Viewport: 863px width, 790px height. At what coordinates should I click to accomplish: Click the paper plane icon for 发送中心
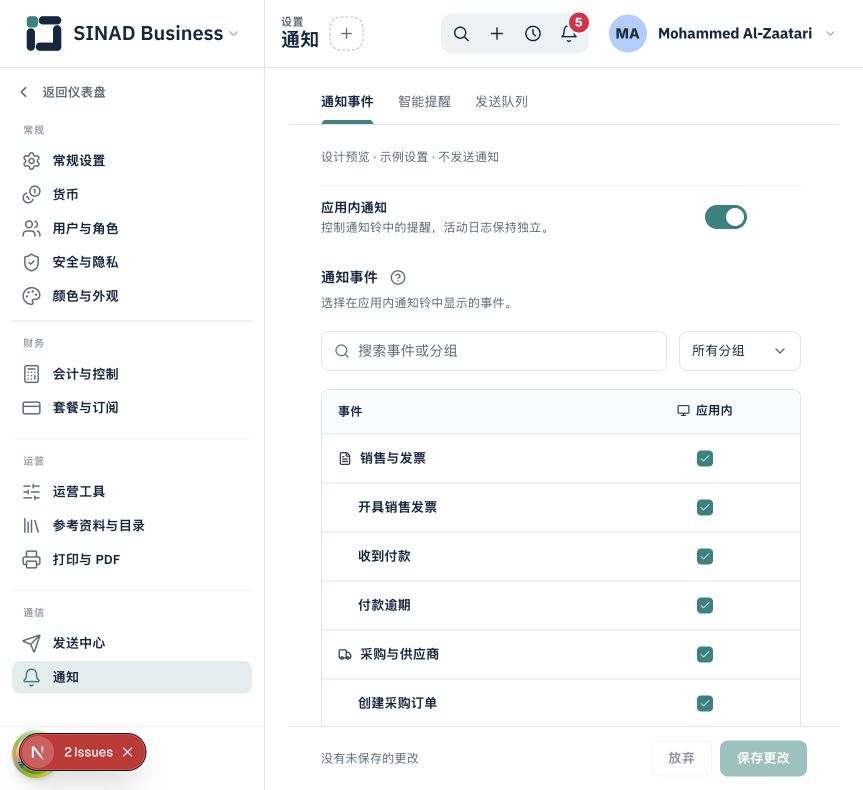click(31, 643)
